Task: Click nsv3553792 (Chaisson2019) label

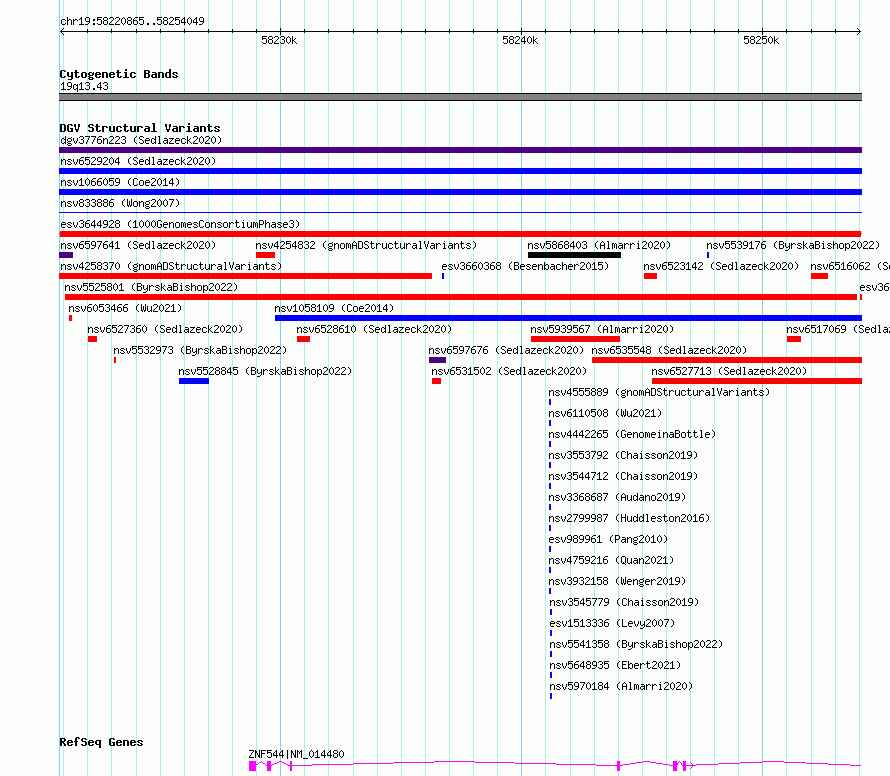Action: coord(623,455)
